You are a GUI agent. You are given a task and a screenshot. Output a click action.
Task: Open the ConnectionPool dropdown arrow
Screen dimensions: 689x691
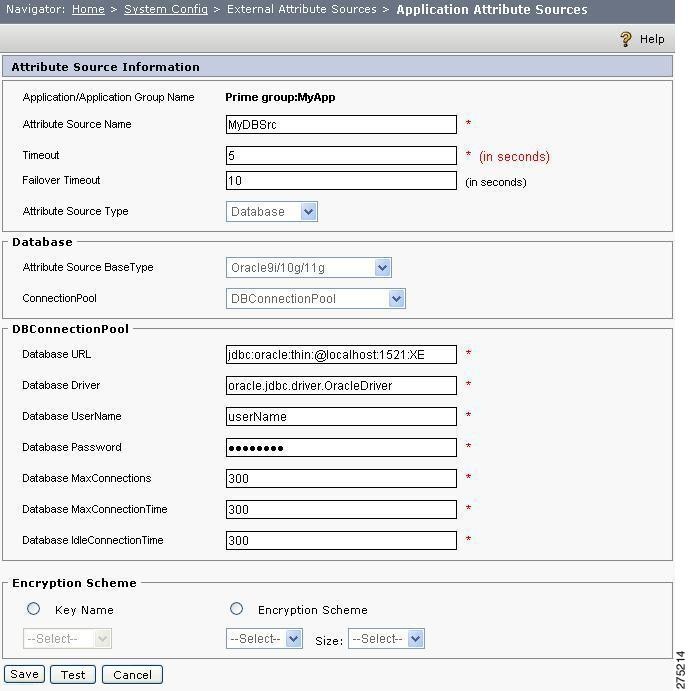point(397,299)
